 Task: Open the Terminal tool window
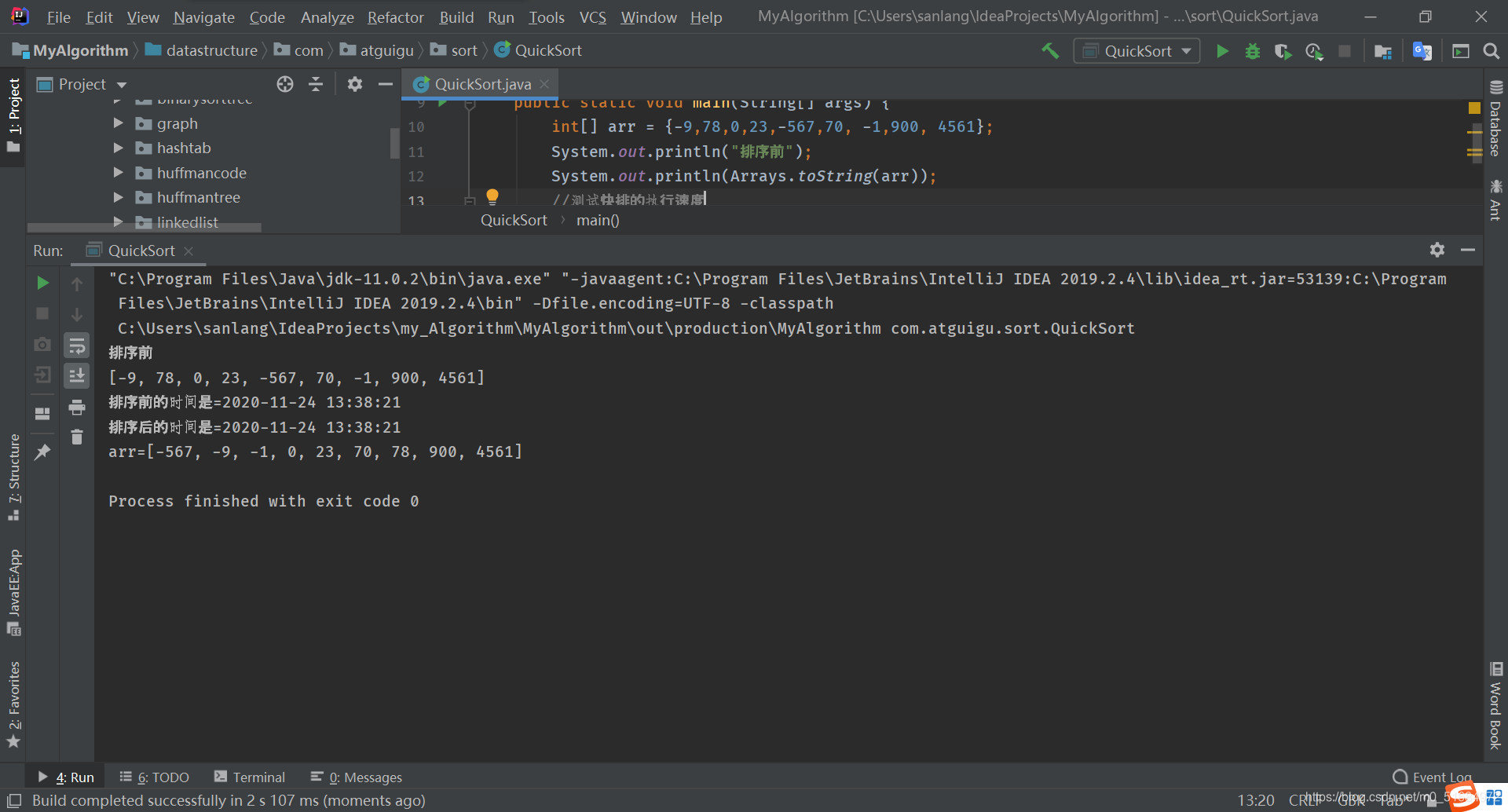click(x=250, y=777)
